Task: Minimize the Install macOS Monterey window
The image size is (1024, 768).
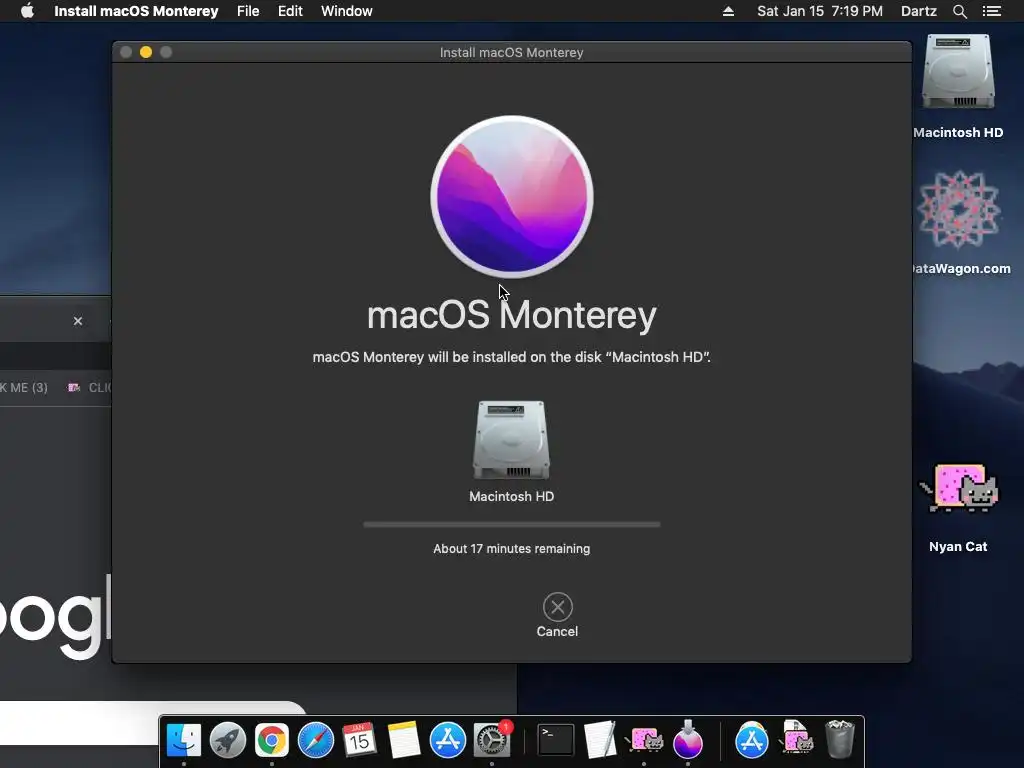Action: click(x=146, y=52)
